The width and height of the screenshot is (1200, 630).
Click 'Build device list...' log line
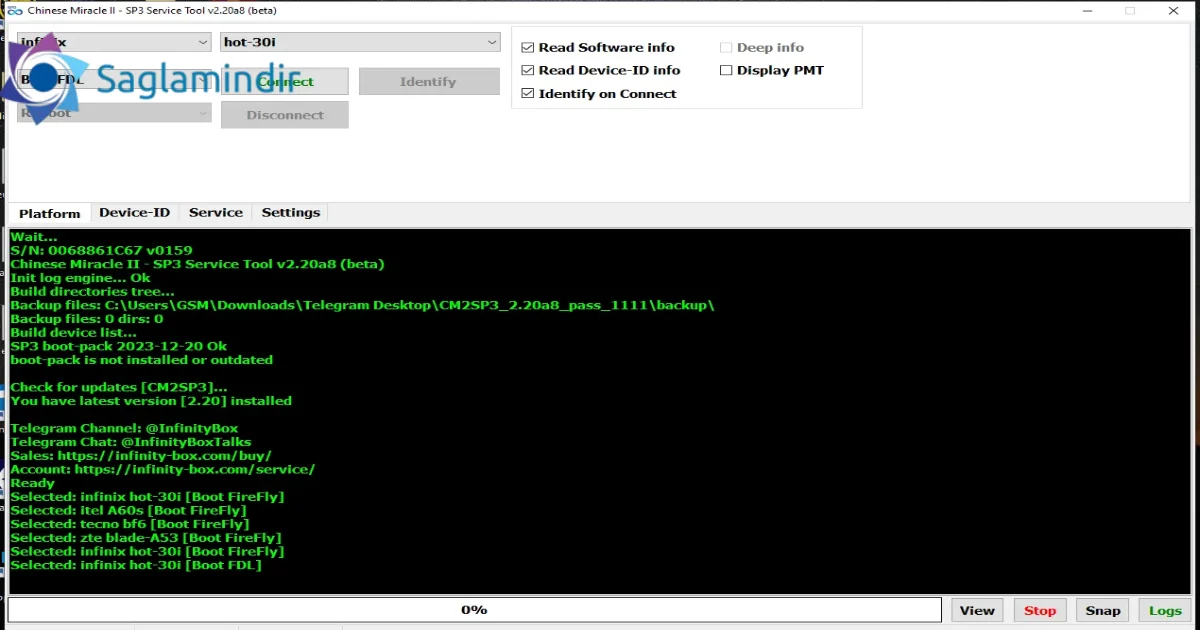click(74, 332)
